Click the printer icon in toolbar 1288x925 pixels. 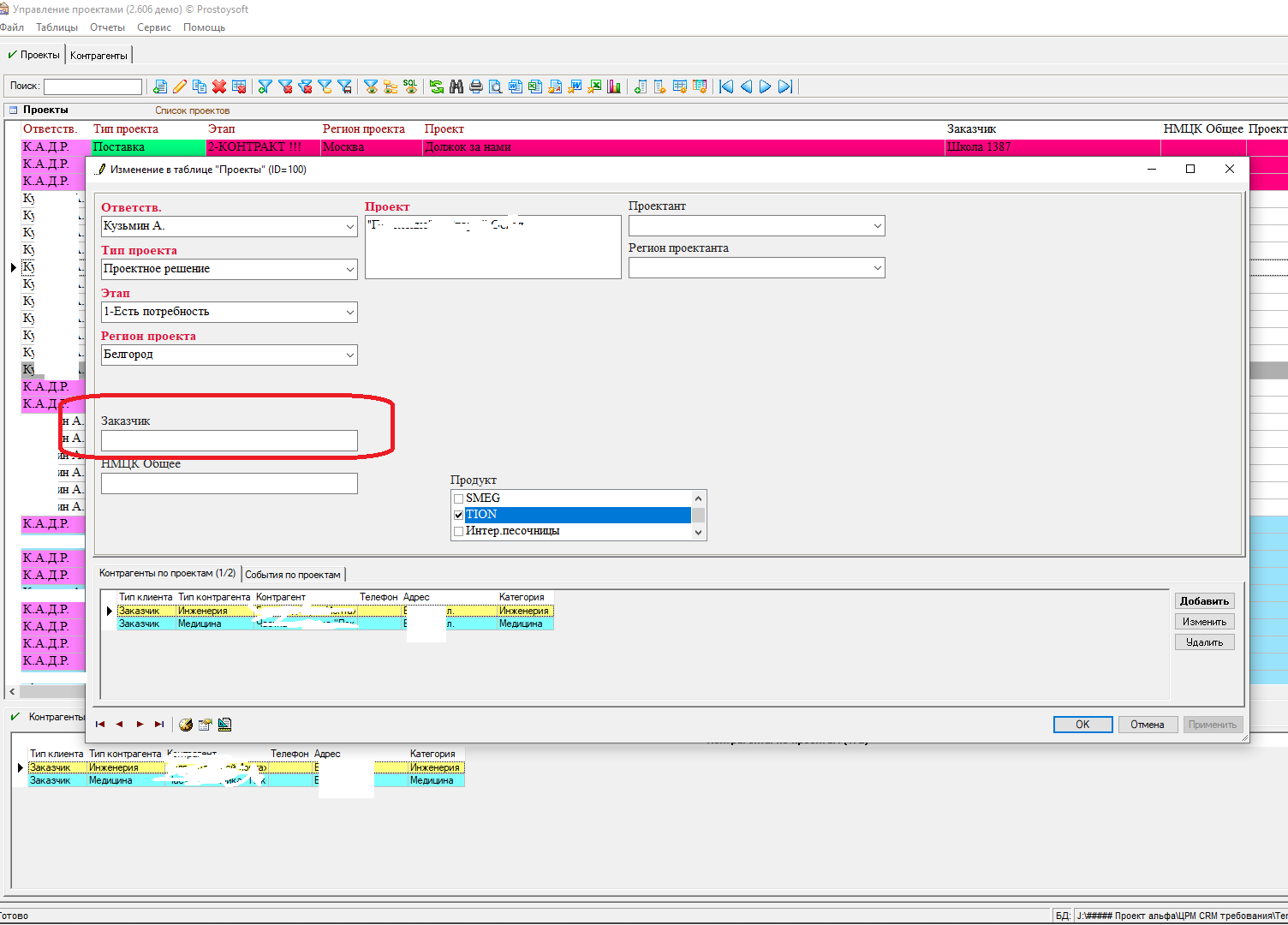click(x=476, y=87)
